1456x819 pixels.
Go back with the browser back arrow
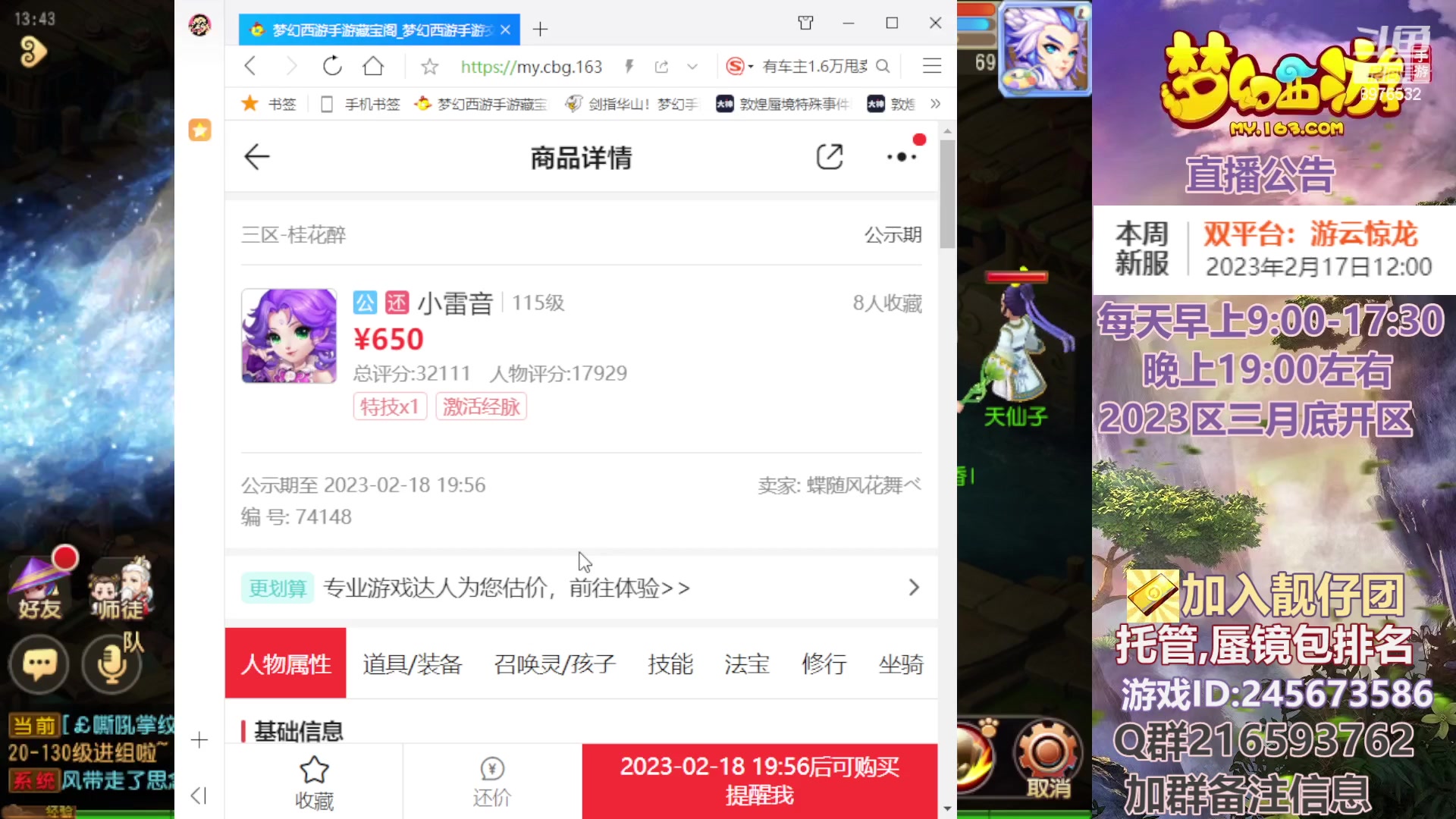coord(250,67)
